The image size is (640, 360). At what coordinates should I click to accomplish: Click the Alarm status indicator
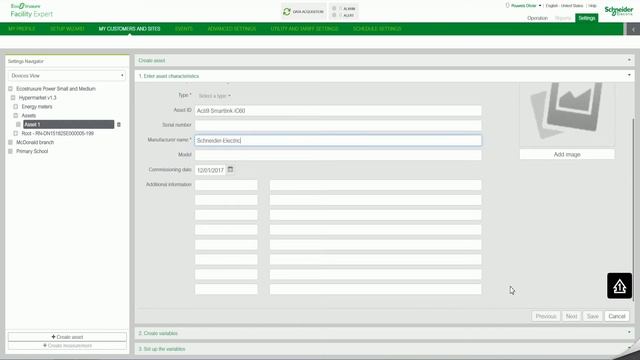(334, 9)
